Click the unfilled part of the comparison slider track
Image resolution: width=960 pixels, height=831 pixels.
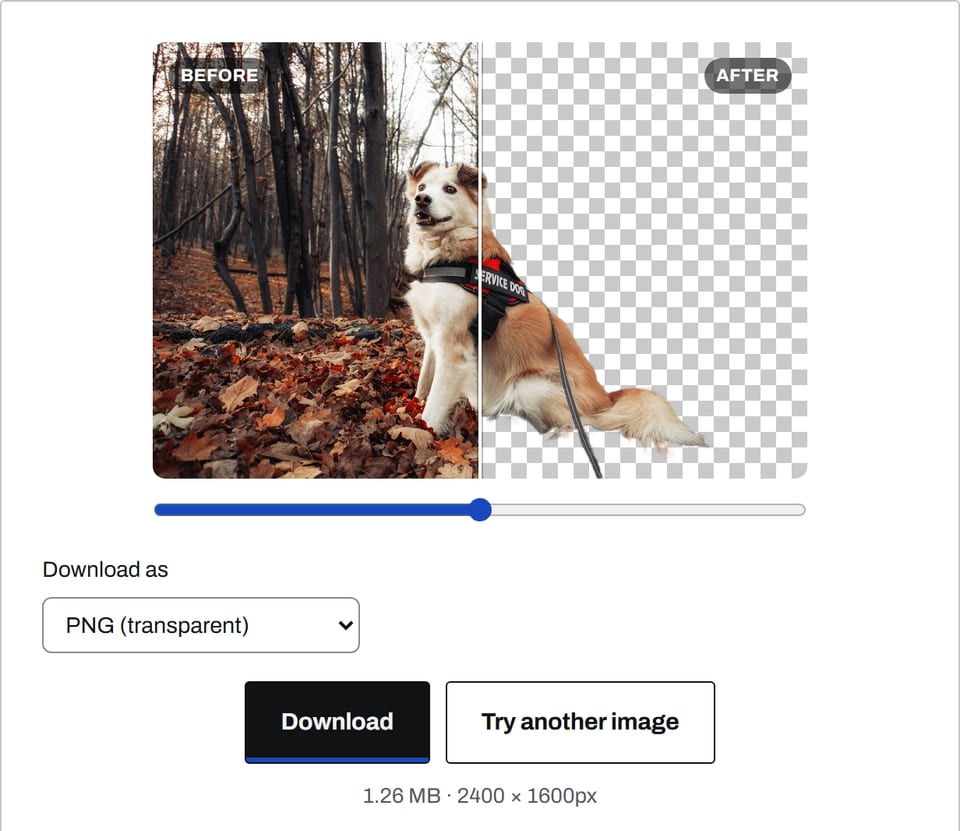click(x=648, y=510)
